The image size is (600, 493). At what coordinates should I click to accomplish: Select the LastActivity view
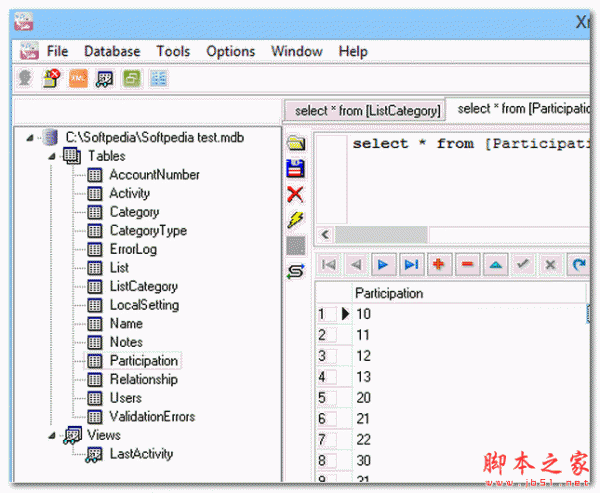tap(144, 454)
